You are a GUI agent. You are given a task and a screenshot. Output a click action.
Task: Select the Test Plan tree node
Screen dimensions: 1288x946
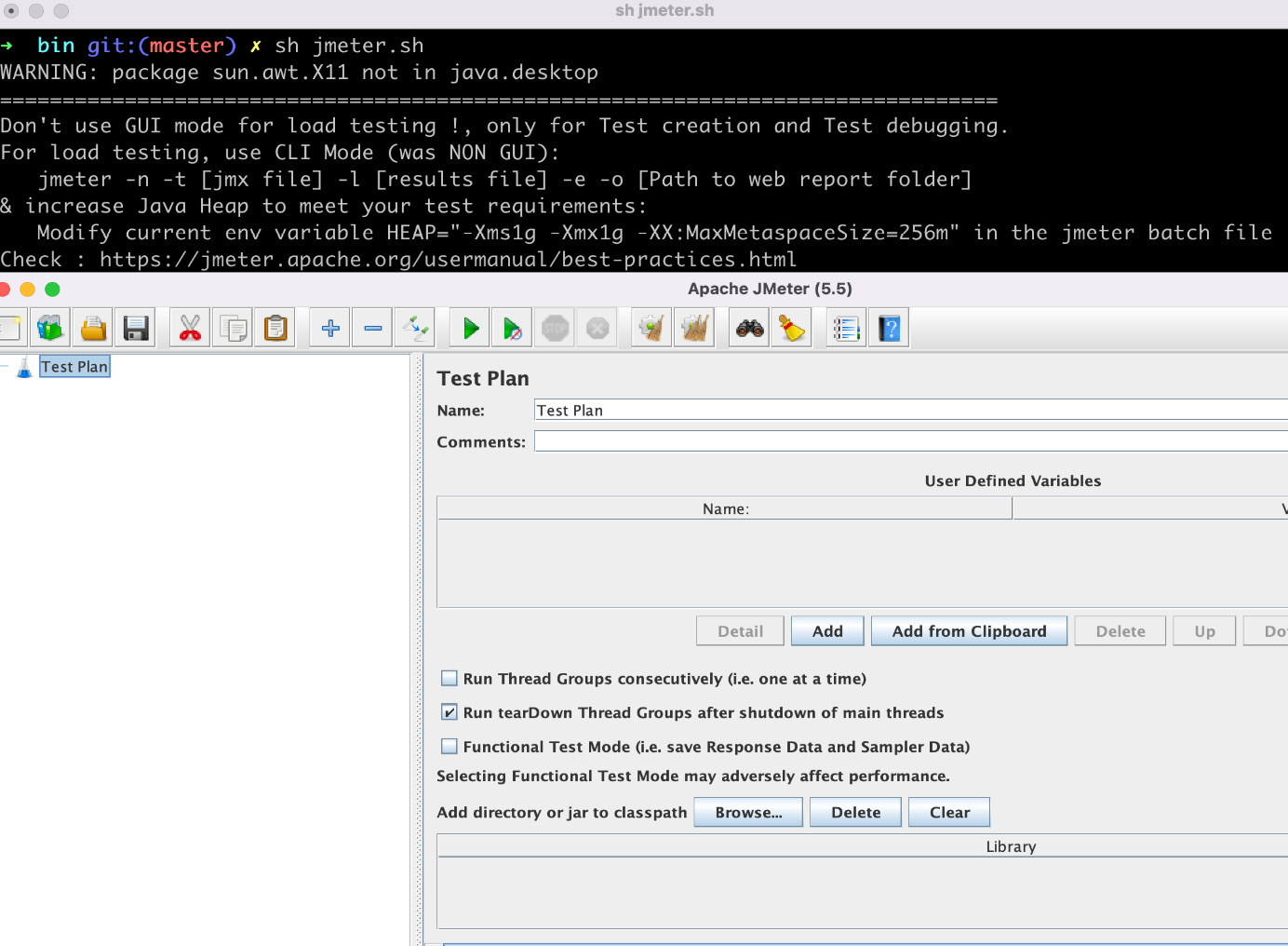point(74,367)
